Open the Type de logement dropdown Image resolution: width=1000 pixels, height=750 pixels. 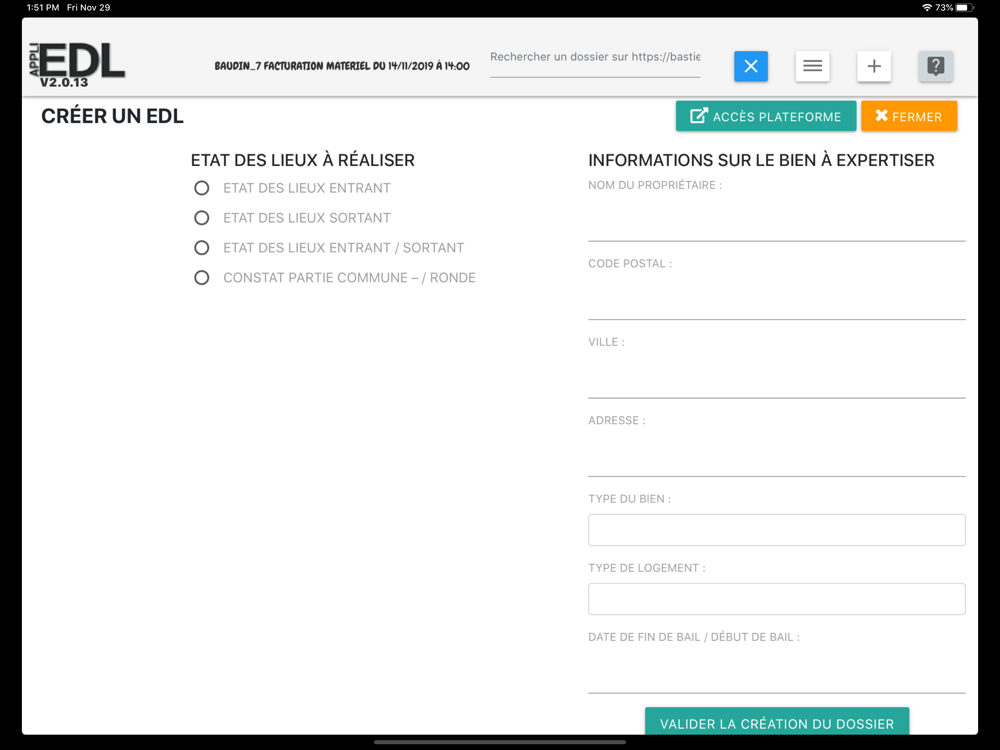777,599
